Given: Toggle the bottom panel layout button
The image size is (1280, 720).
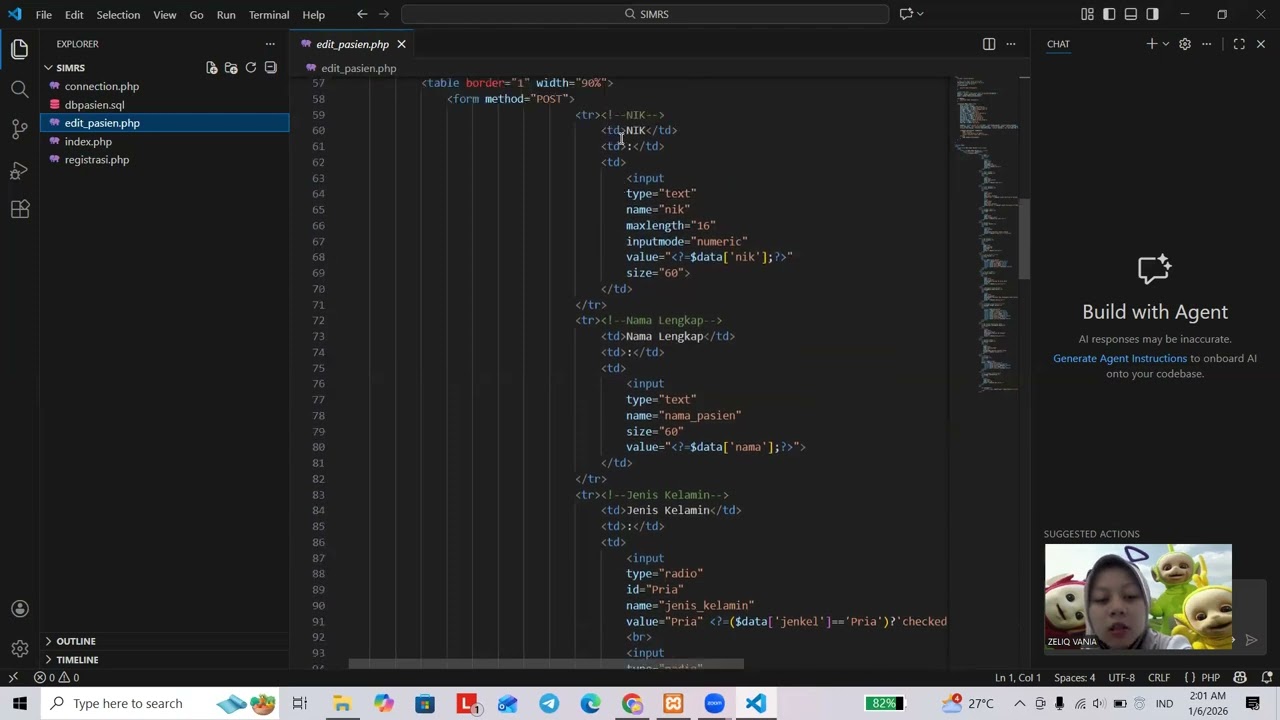Looking at the screenshot, I should pos(1131,14).
